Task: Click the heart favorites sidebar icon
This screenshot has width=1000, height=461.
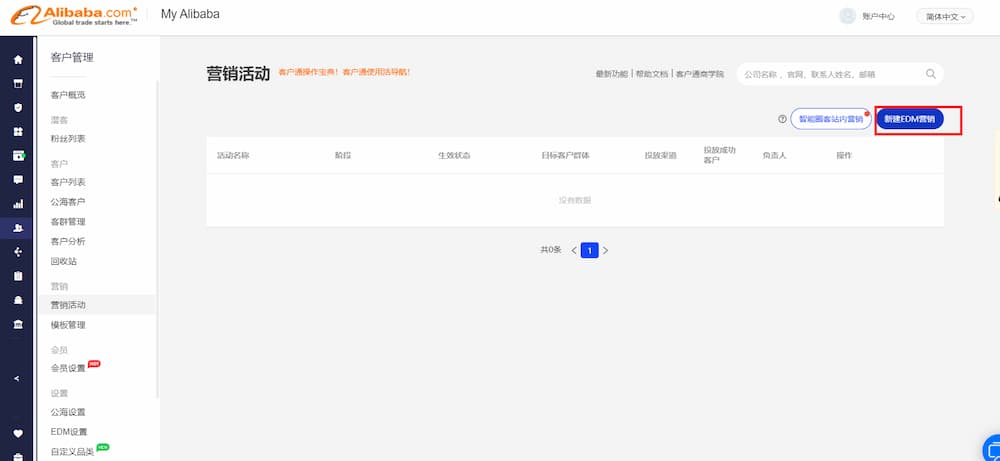Action: tap(17, 433)
